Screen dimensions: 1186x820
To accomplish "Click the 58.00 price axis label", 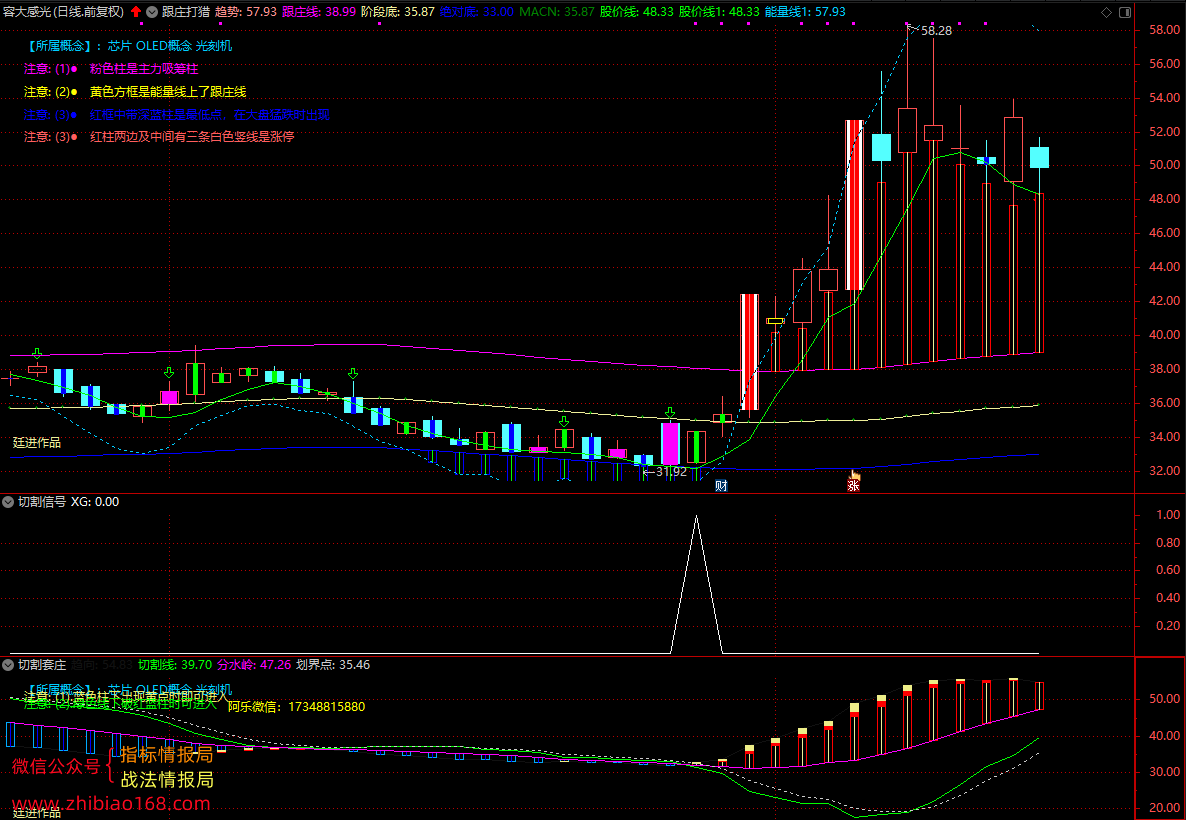I will point(1163,30).
